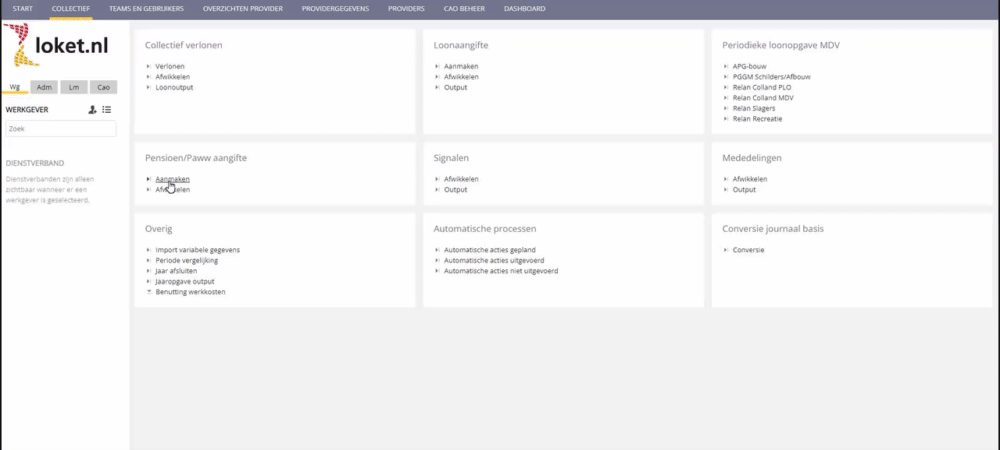
Task: Click the add employer icon
Action: (x=92, y=109)
